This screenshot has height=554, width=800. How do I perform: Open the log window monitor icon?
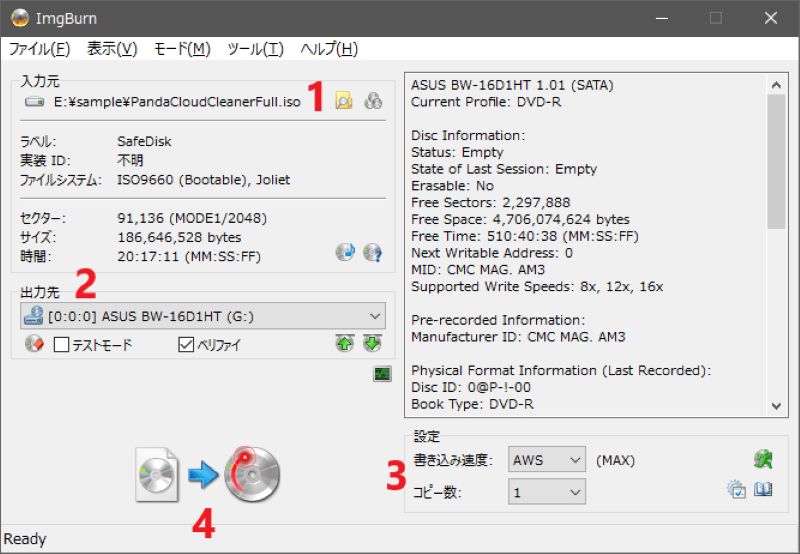[x=382, y=374]
